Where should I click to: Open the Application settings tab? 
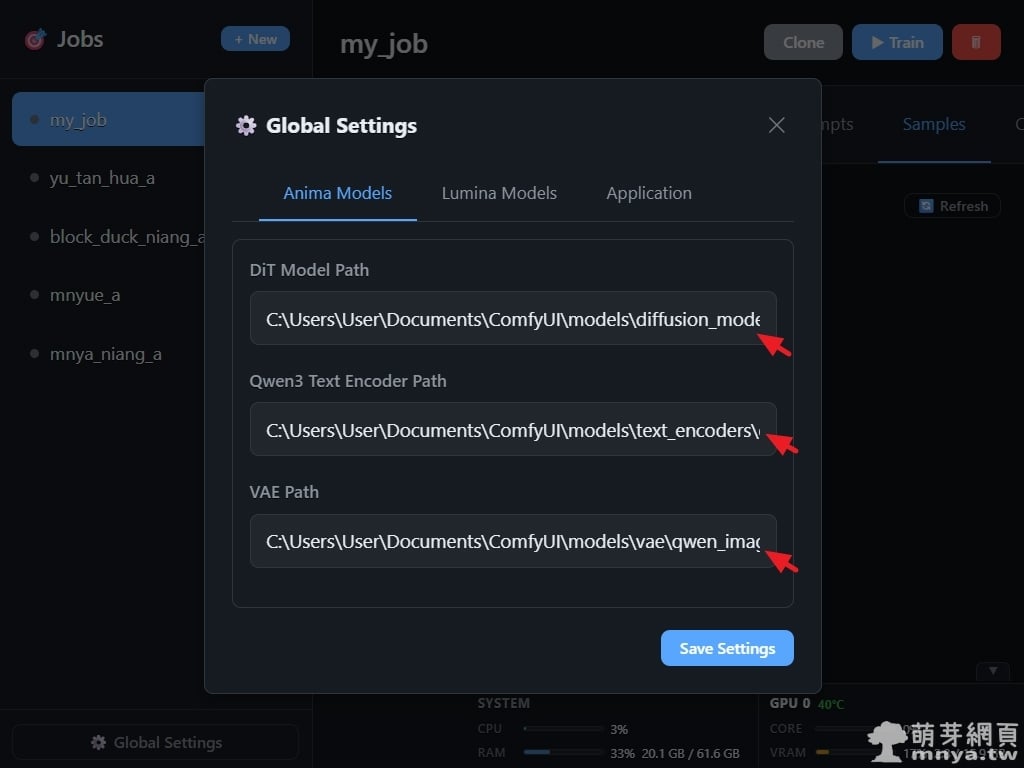[x=648, y=193]
